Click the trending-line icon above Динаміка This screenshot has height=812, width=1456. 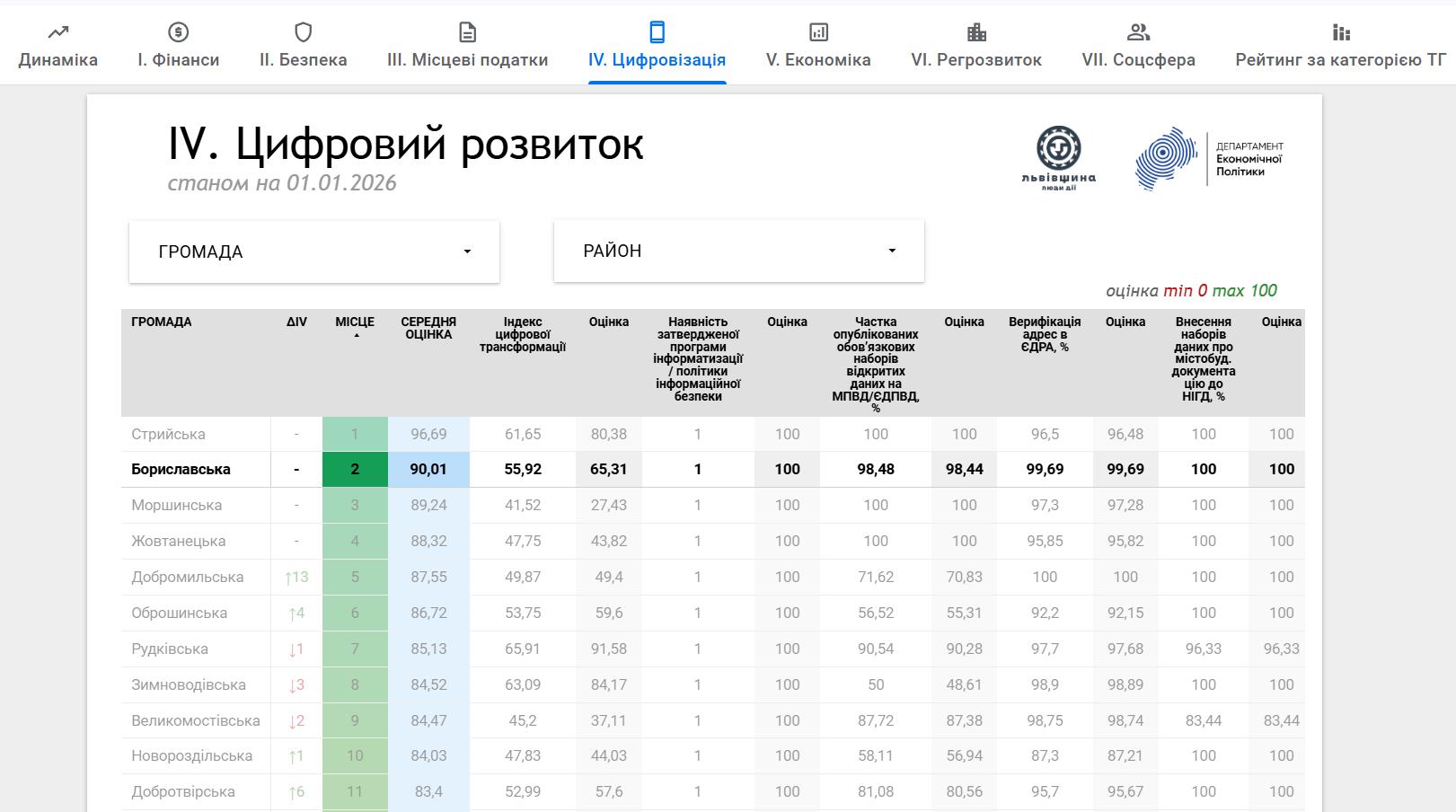58,32
